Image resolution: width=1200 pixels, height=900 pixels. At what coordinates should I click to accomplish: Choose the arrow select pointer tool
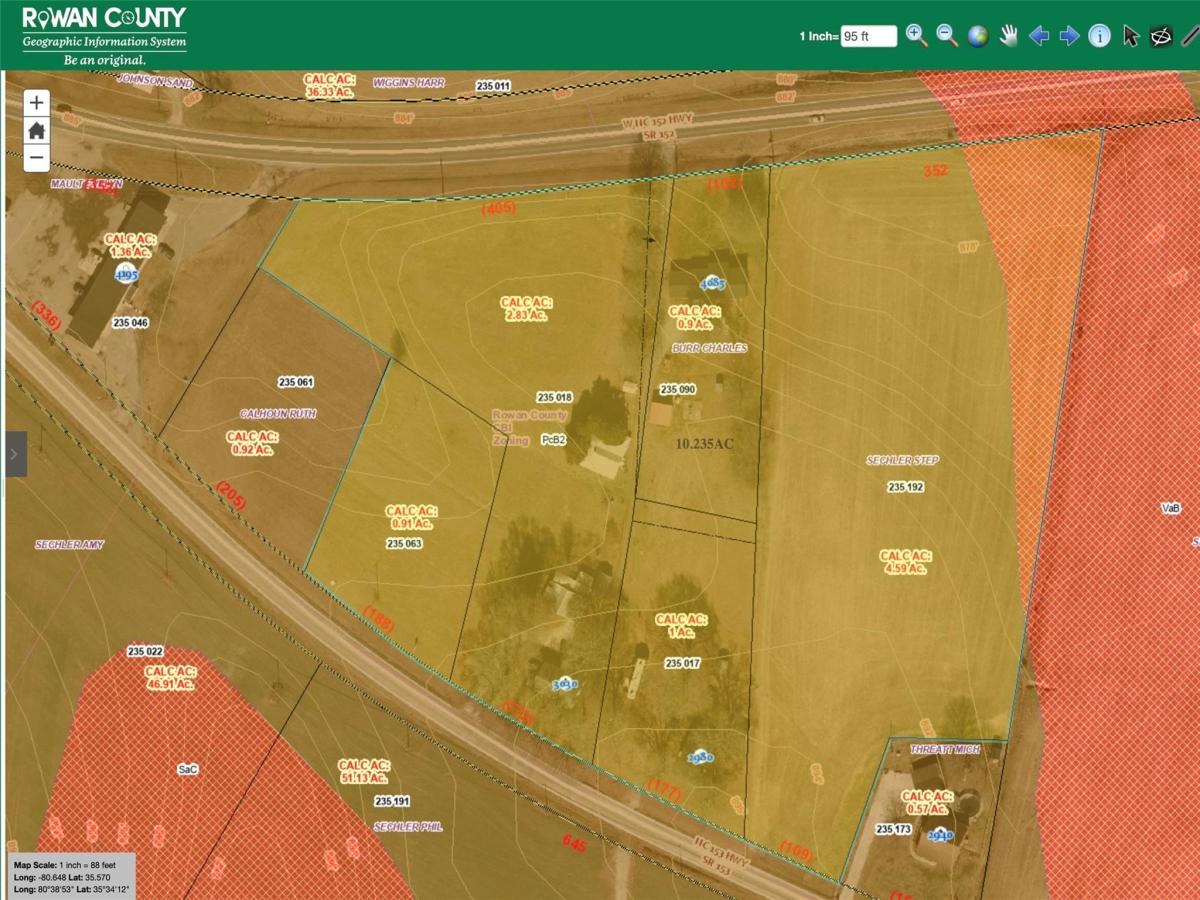(x=1131, y=36)
